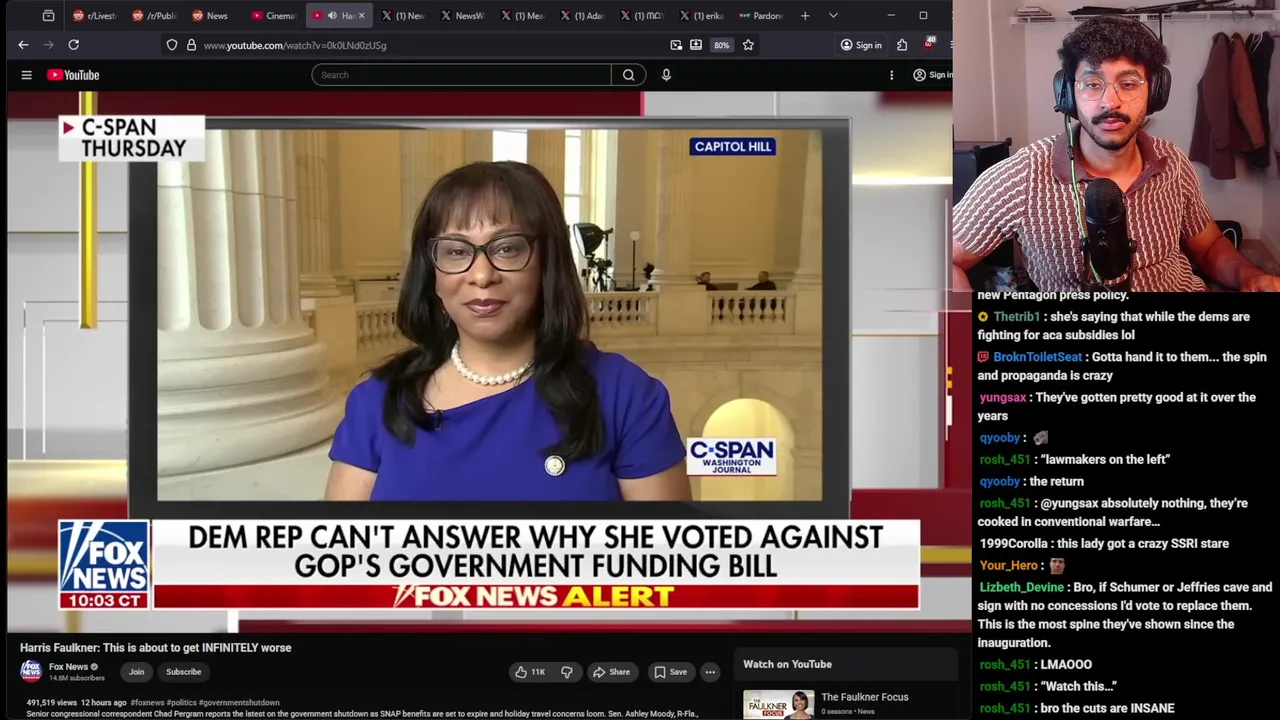
Task: Open the Fox News channel name link
Action: point(69,667)
